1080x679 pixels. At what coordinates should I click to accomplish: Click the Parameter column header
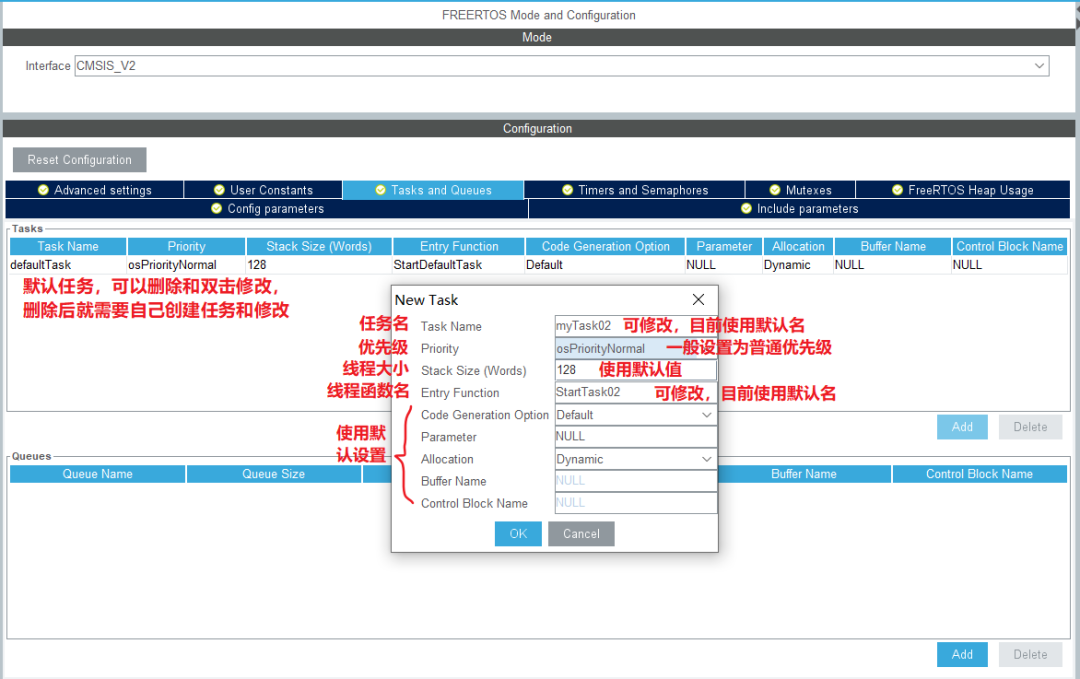pyautogui.click(x=724, y=247)
